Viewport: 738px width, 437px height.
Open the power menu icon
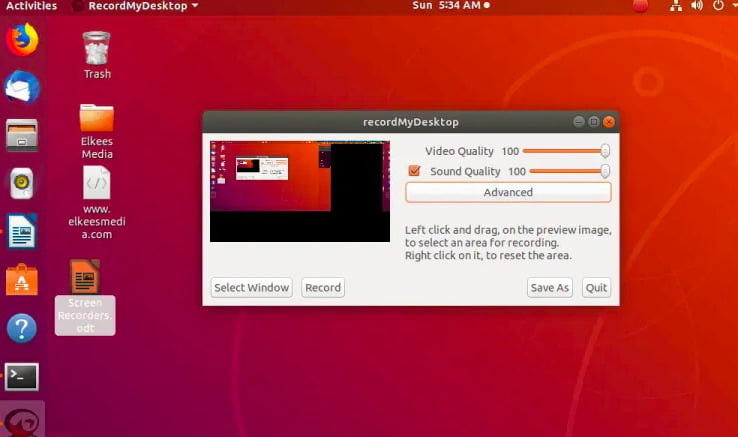pos(718,6)
